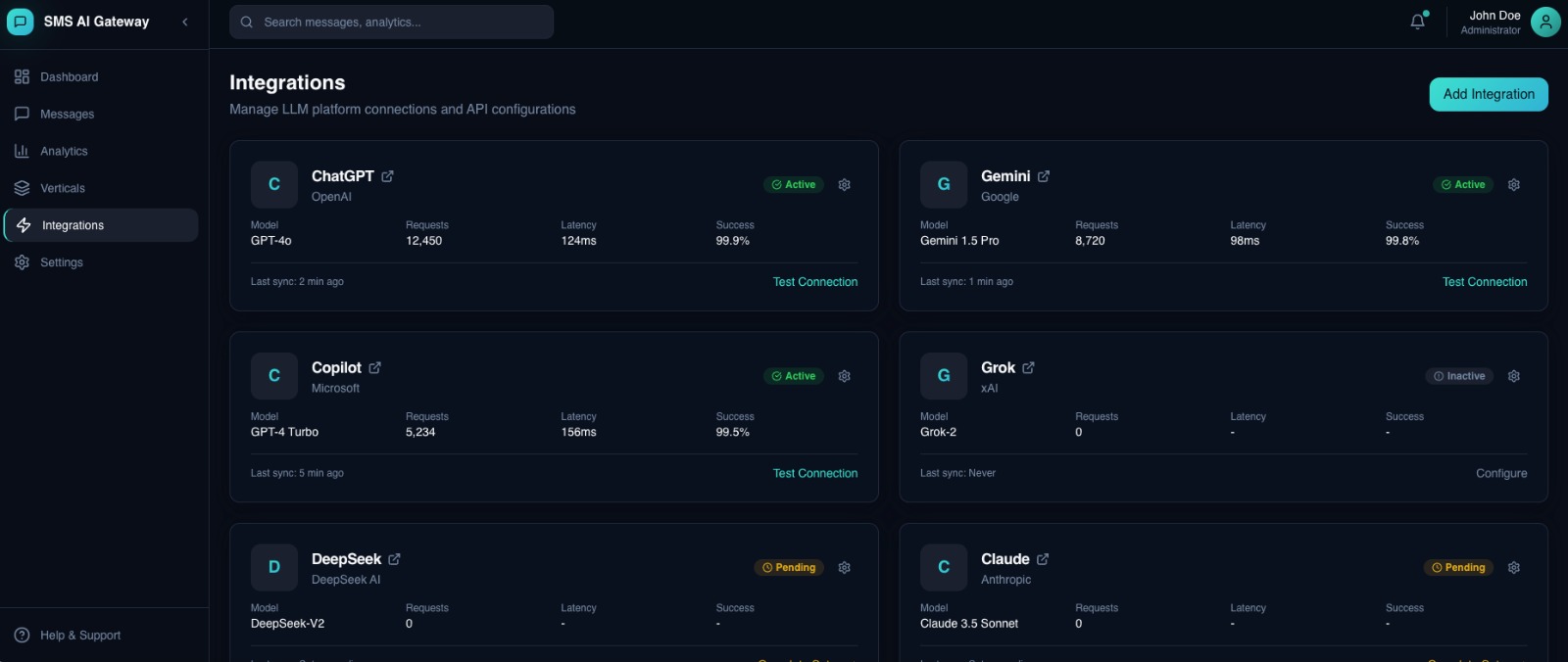
Task: Go to Dashboard in the sidebar
Action: [x=101, y=76]
